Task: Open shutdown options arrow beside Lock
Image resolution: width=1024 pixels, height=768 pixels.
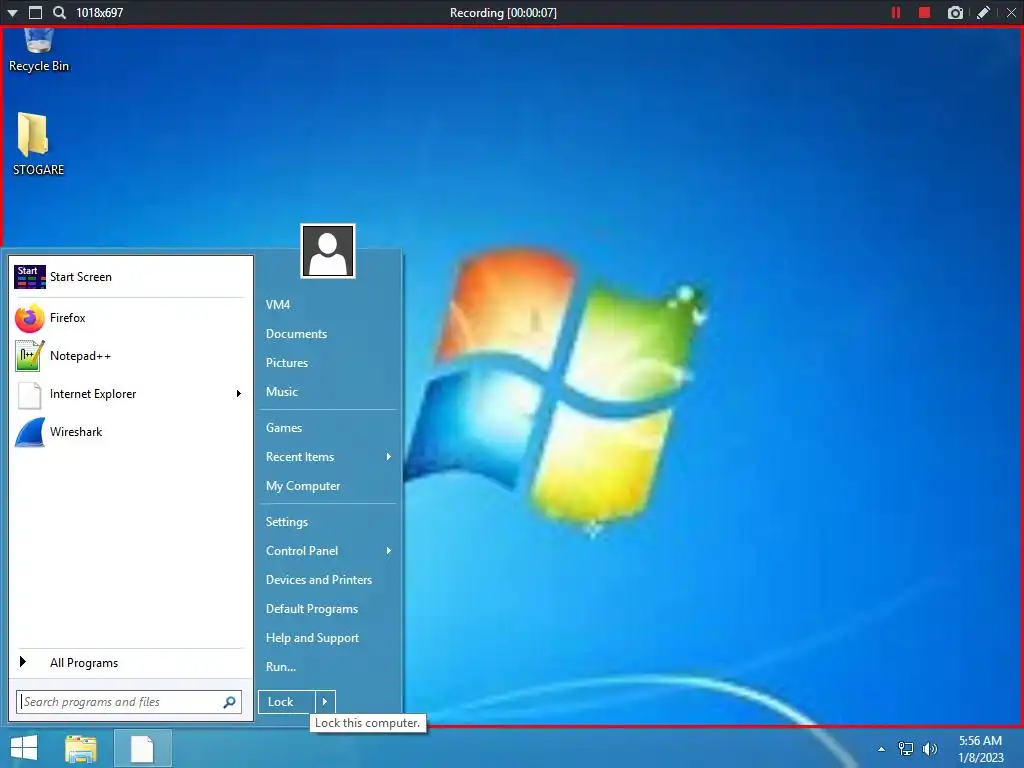Action: 325,702
